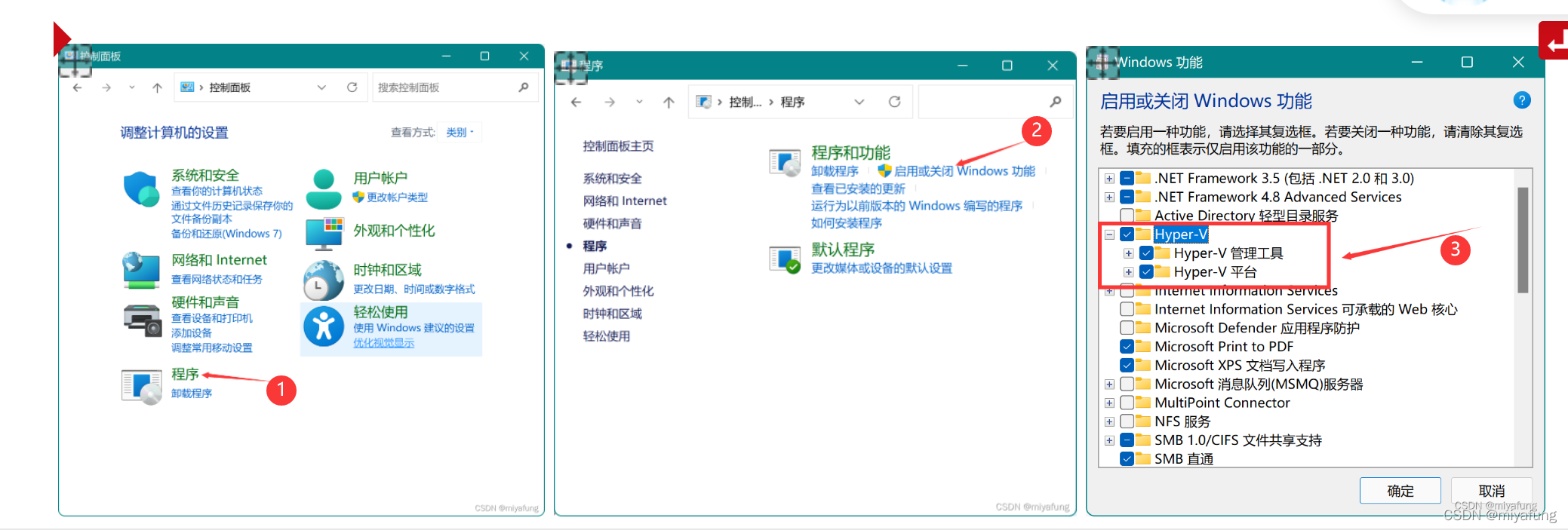Screen dimensions: 1568x530
Task: Open the Clock and Region globe-clock icon
Action: pyautogui.click(x=324, y=280)
